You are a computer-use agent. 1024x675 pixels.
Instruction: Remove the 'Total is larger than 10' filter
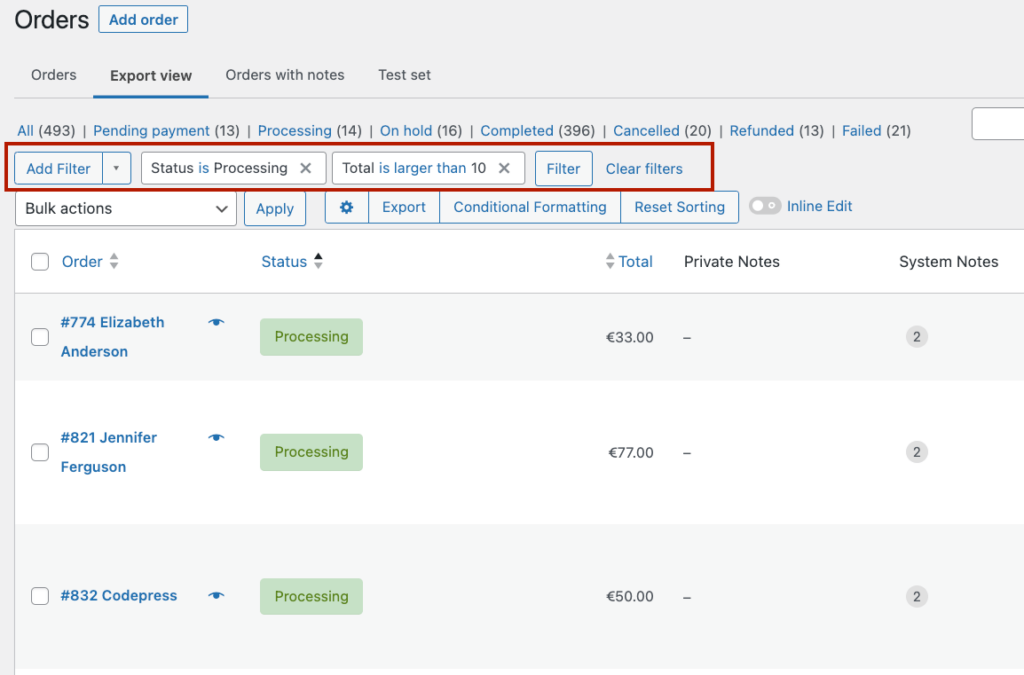click(x=505, y=168)
